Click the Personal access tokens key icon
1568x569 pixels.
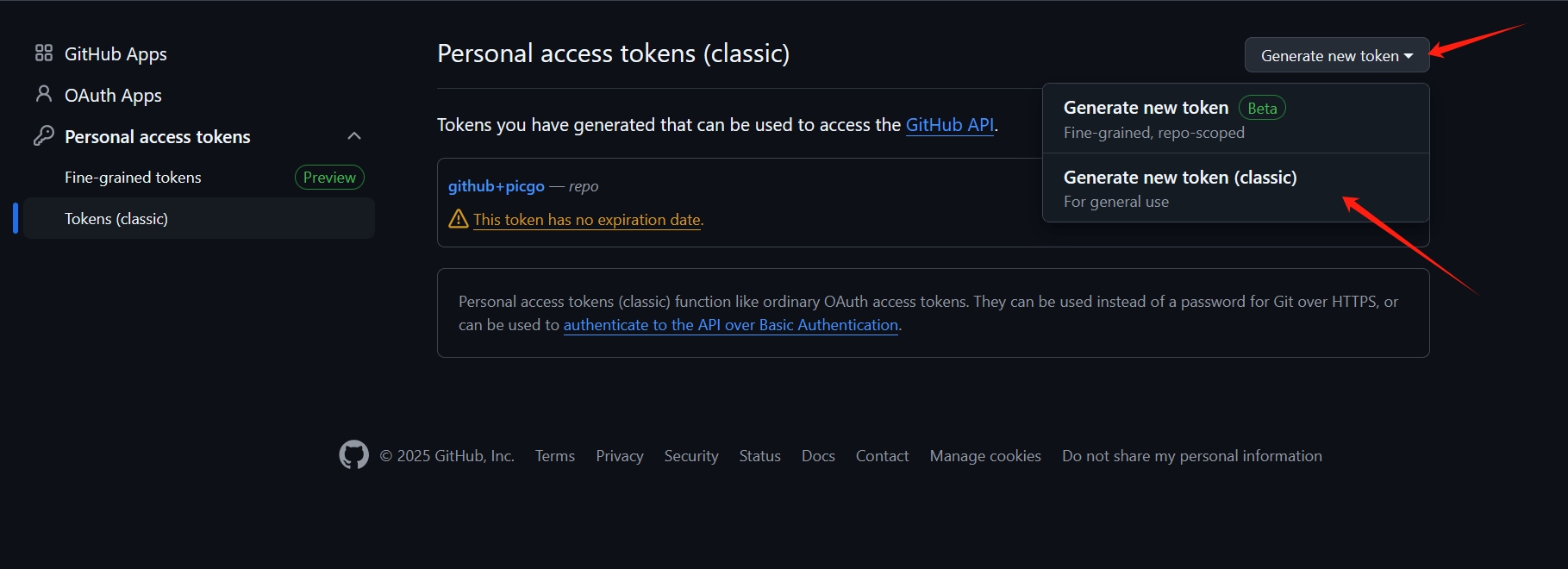44,136
